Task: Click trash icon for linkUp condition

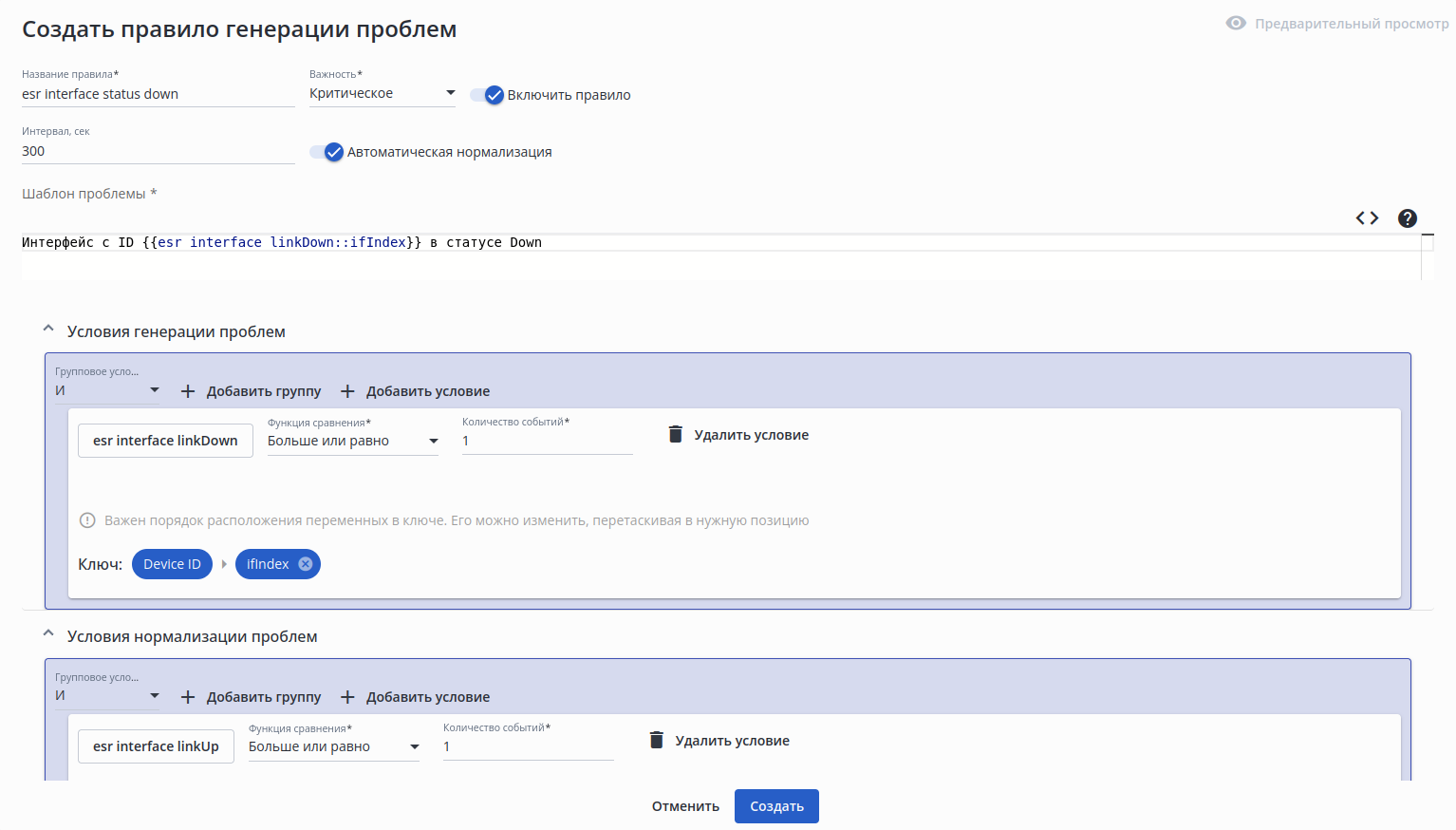Action: pyautogui.click(x=657, y=741)
